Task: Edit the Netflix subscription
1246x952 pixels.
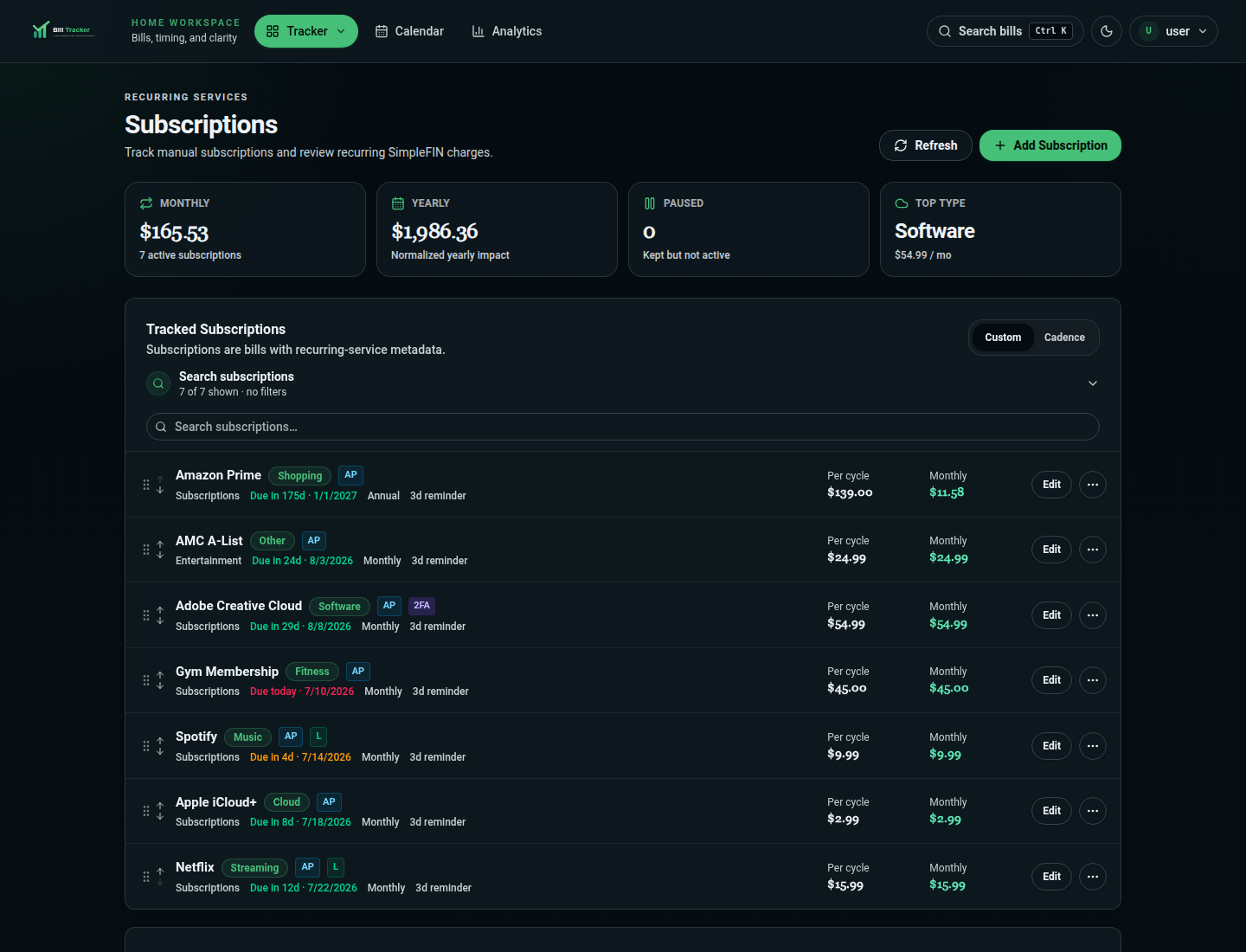Action: 1052,877
